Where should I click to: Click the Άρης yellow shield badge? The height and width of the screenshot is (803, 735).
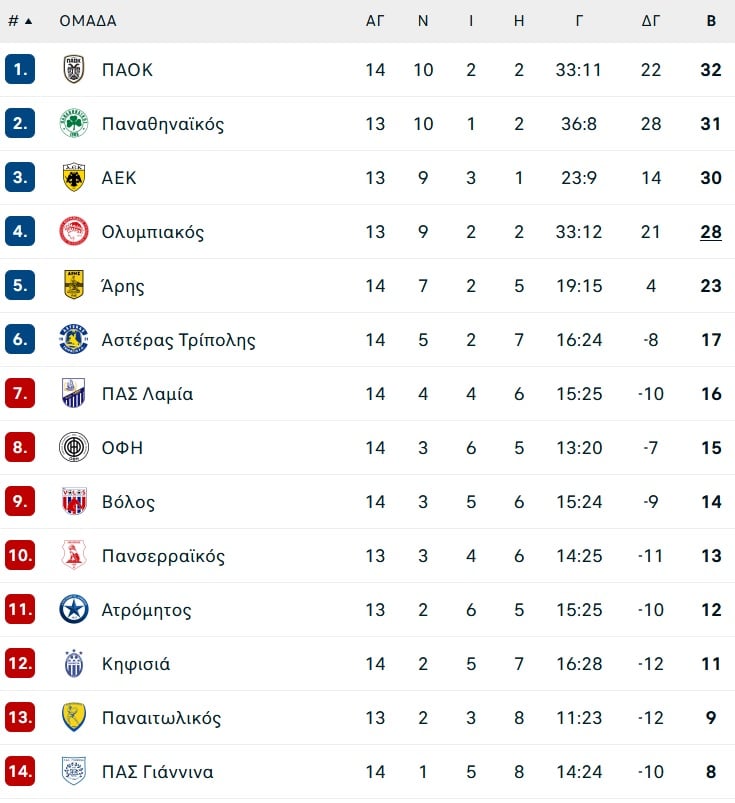point(74,285)
